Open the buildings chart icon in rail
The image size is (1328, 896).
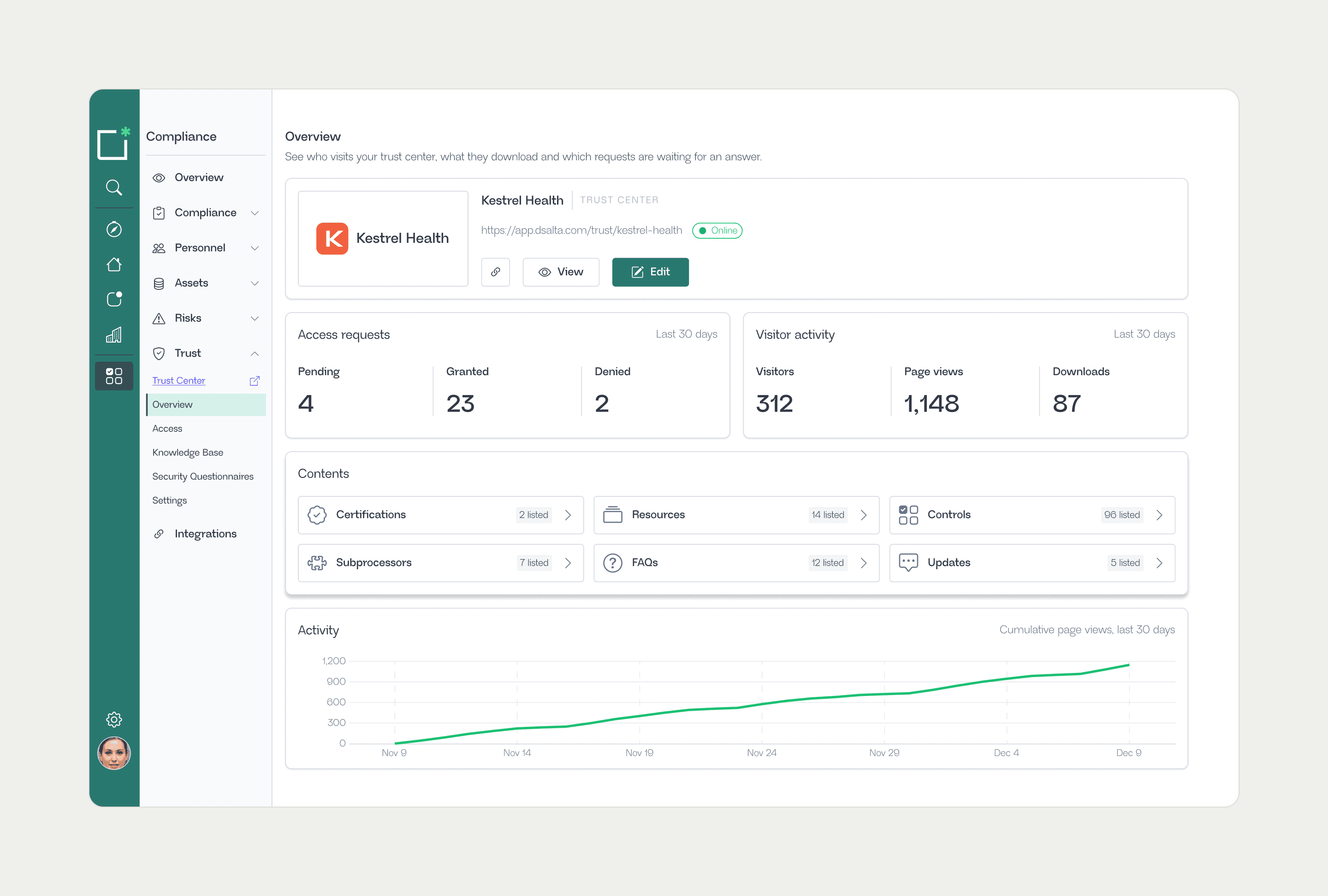click(x=114, y=335)
